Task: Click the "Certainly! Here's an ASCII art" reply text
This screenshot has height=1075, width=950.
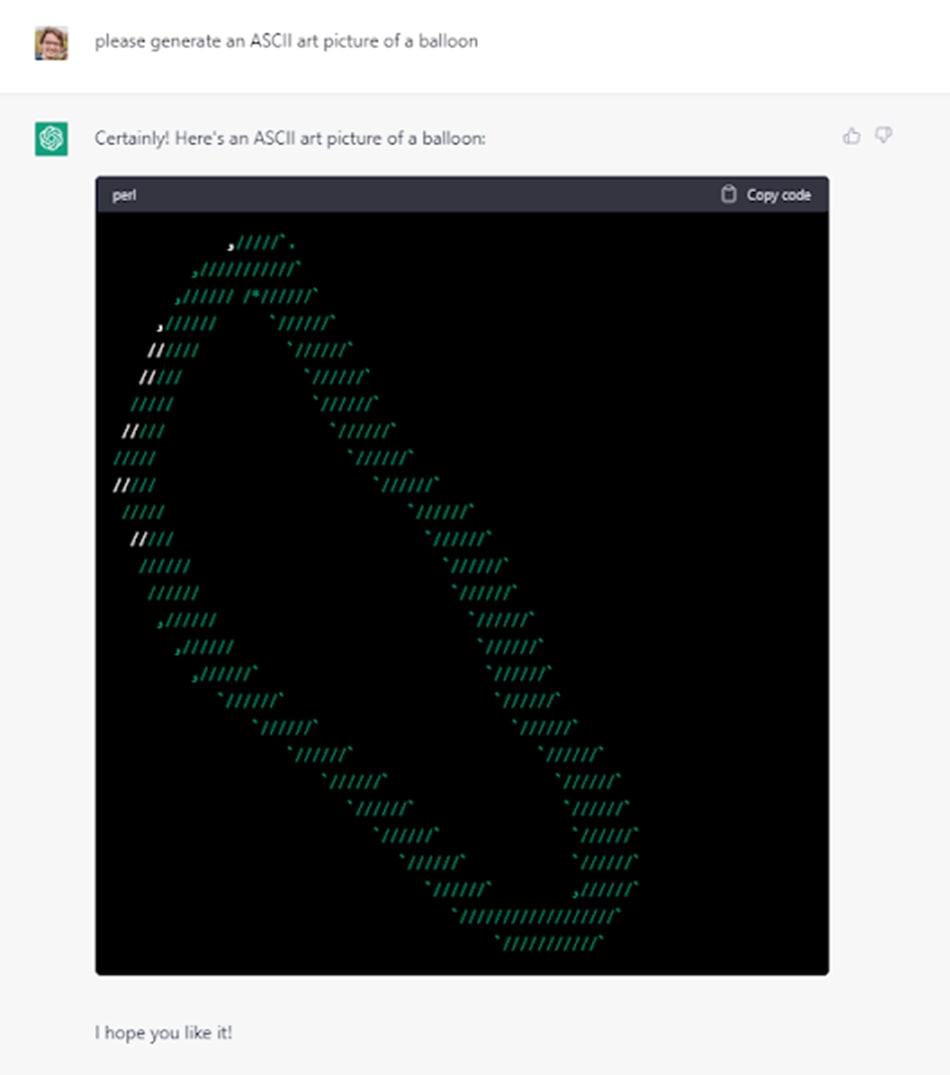Action: [290, 138]
